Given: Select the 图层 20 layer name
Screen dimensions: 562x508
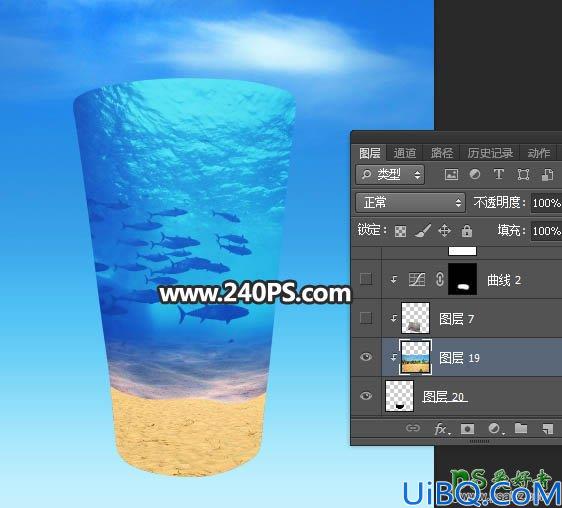Looking at the screenshot, I should (444, 397).
